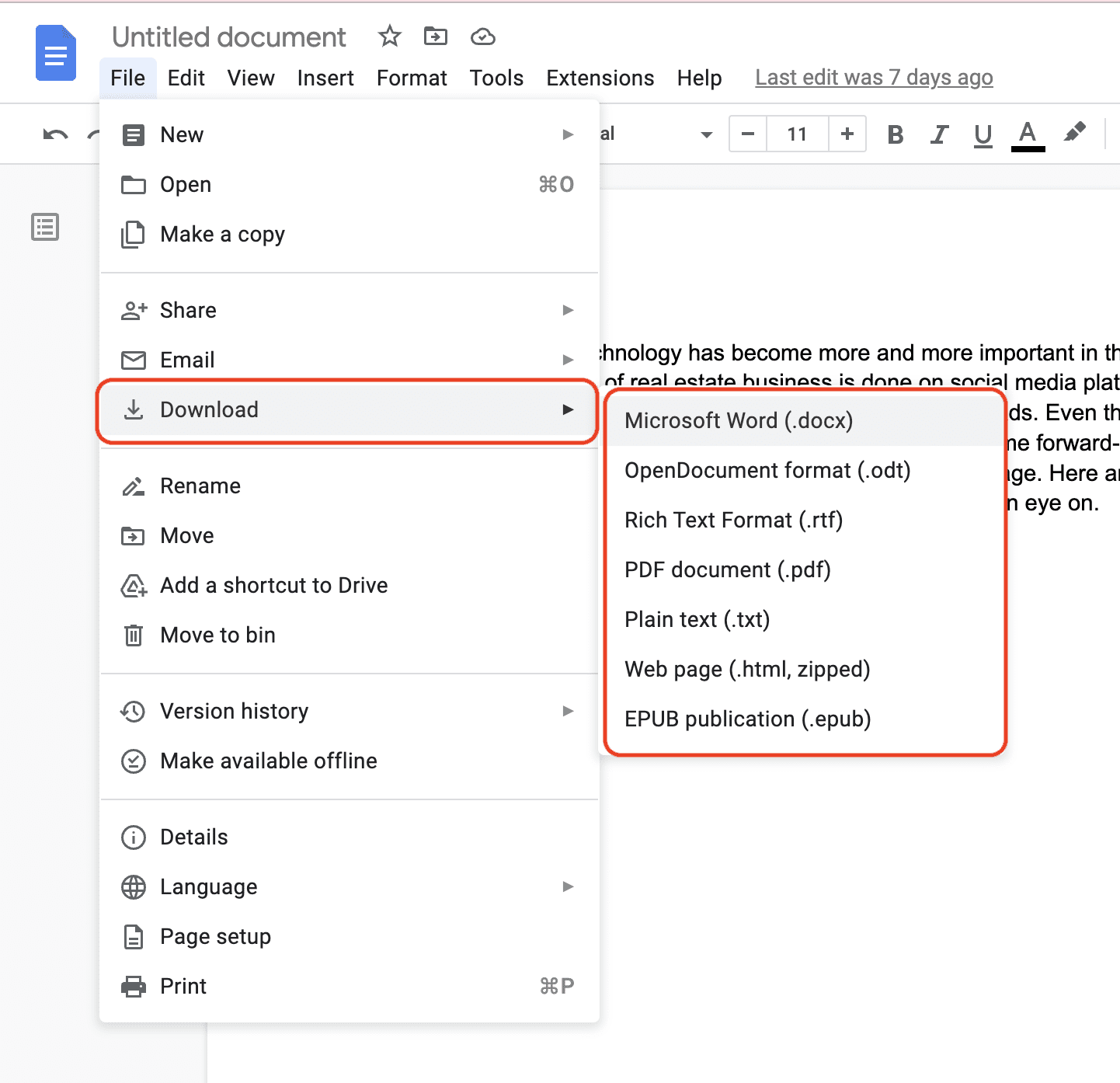Open the Extensions menu

click(600, 78)
